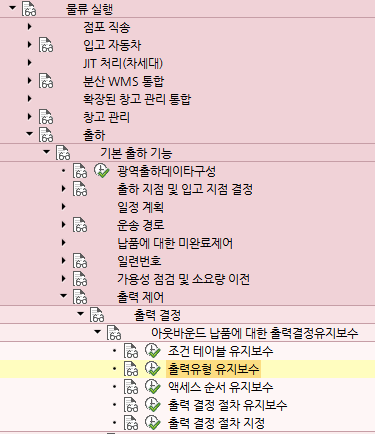Execute activity icon for 출력 결정 절차 유지보수
Viewport: 375px width, 434px height.
click(x=153, y=405)
